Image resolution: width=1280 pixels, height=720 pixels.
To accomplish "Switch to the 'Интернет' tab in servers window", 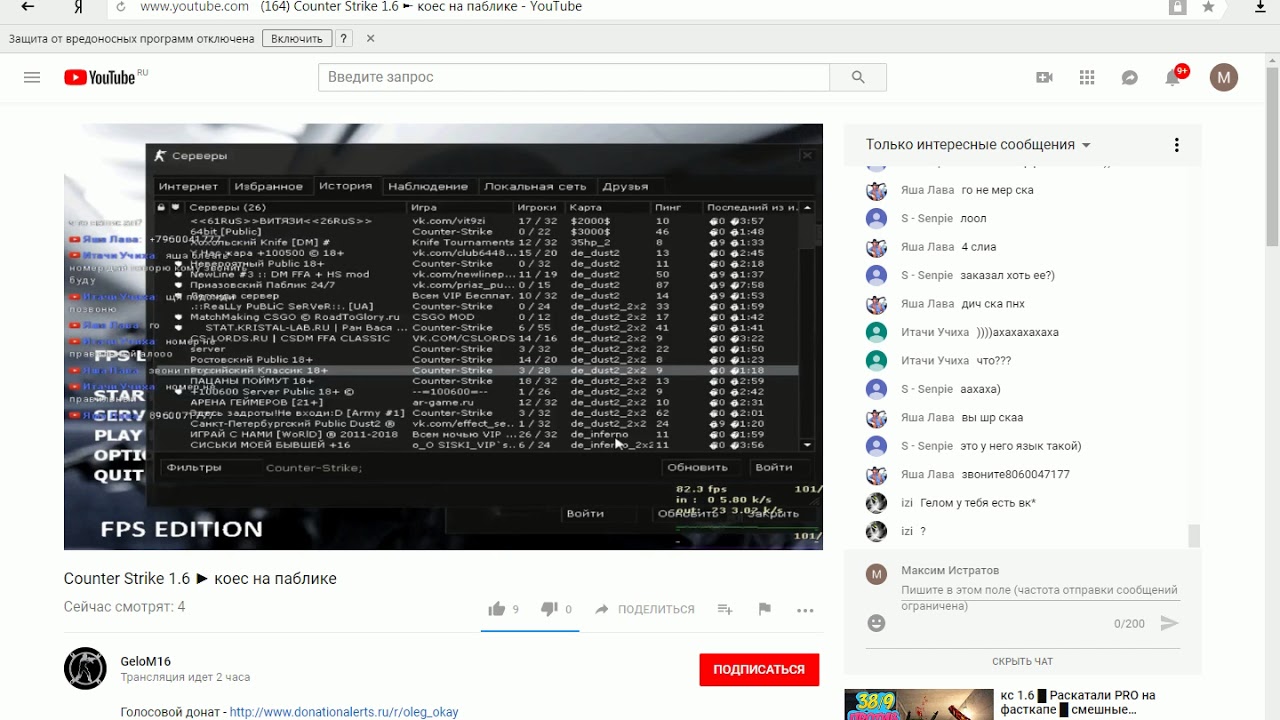I will pos(188,186).
